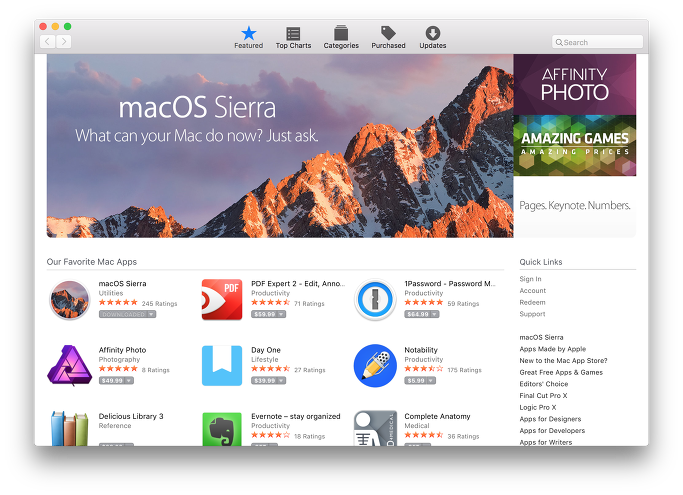Click the 18 Ratings text

tap(309, 436)
